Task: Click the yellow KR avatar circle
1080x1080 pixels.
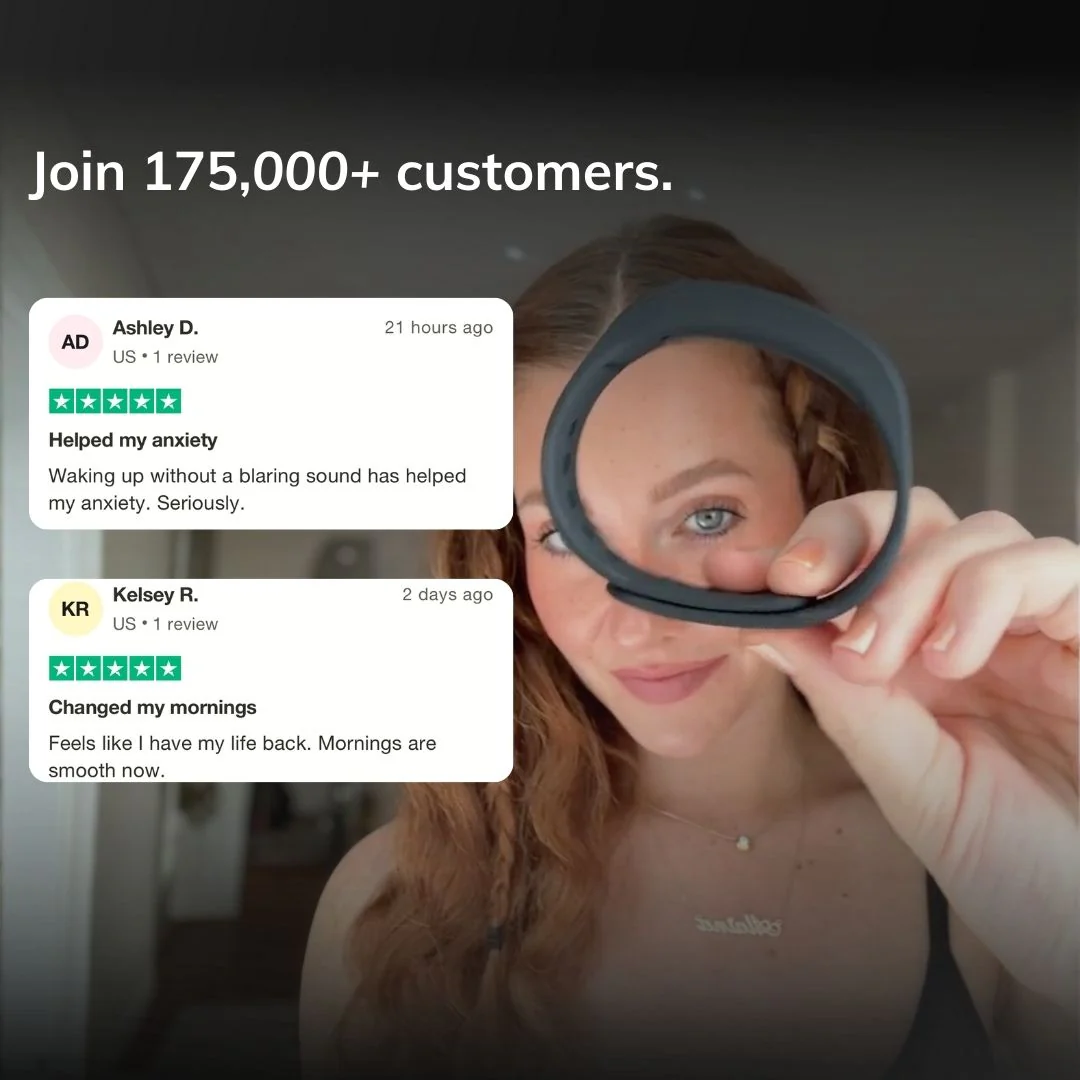Action: pyautogui.click(x=75, y=609)
